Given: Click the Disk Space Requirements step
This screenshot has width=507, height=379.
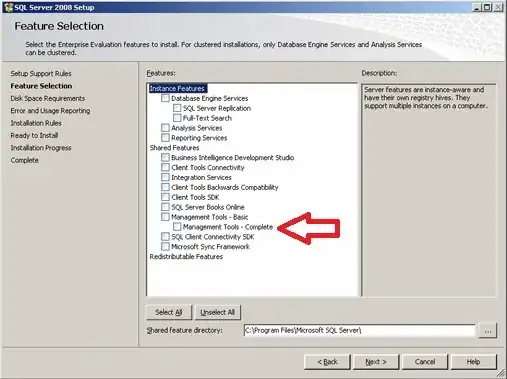Looking at the screenshot, I should 48,98.
